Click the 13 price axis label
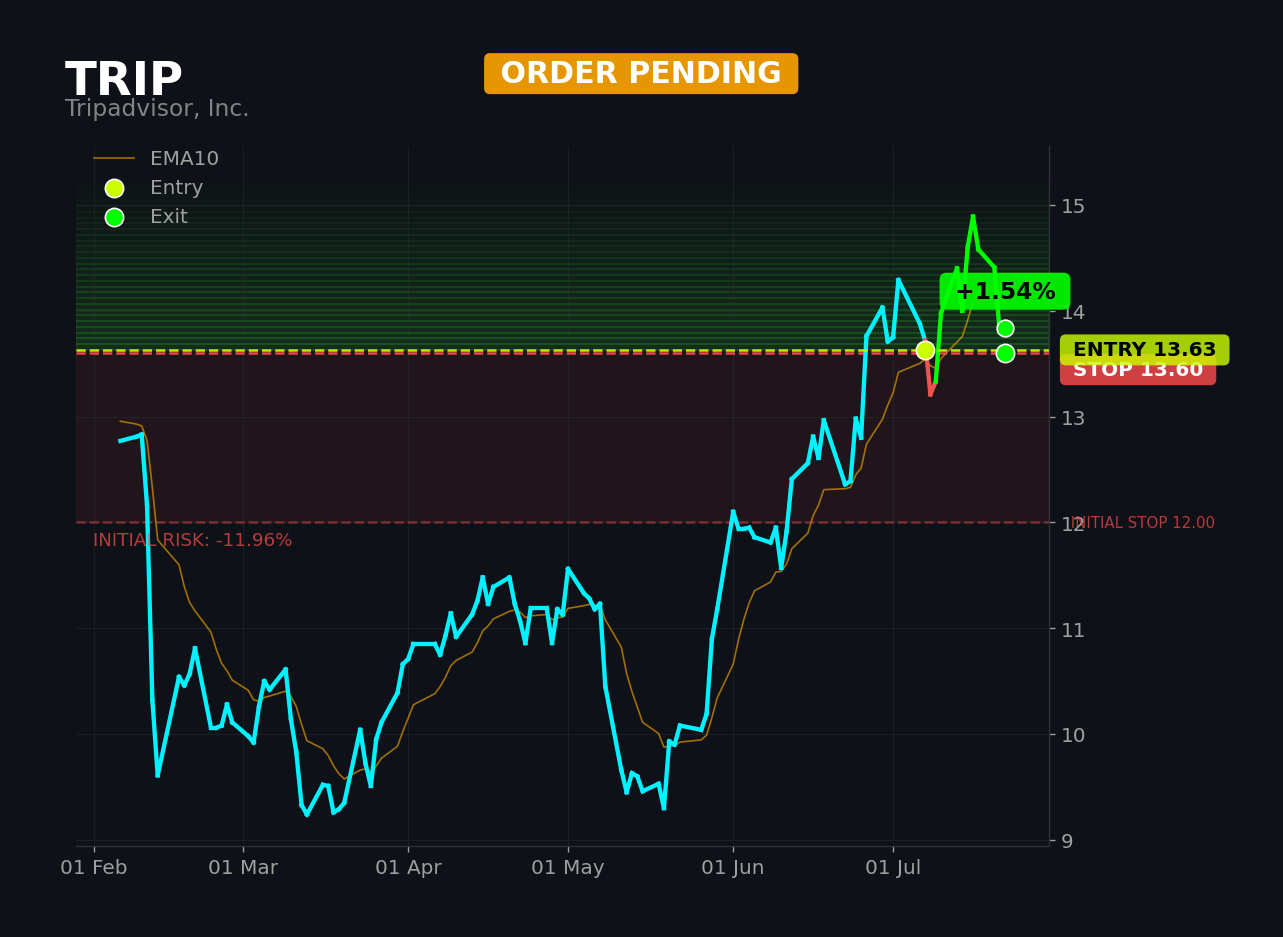 [x=1073, y=418]
